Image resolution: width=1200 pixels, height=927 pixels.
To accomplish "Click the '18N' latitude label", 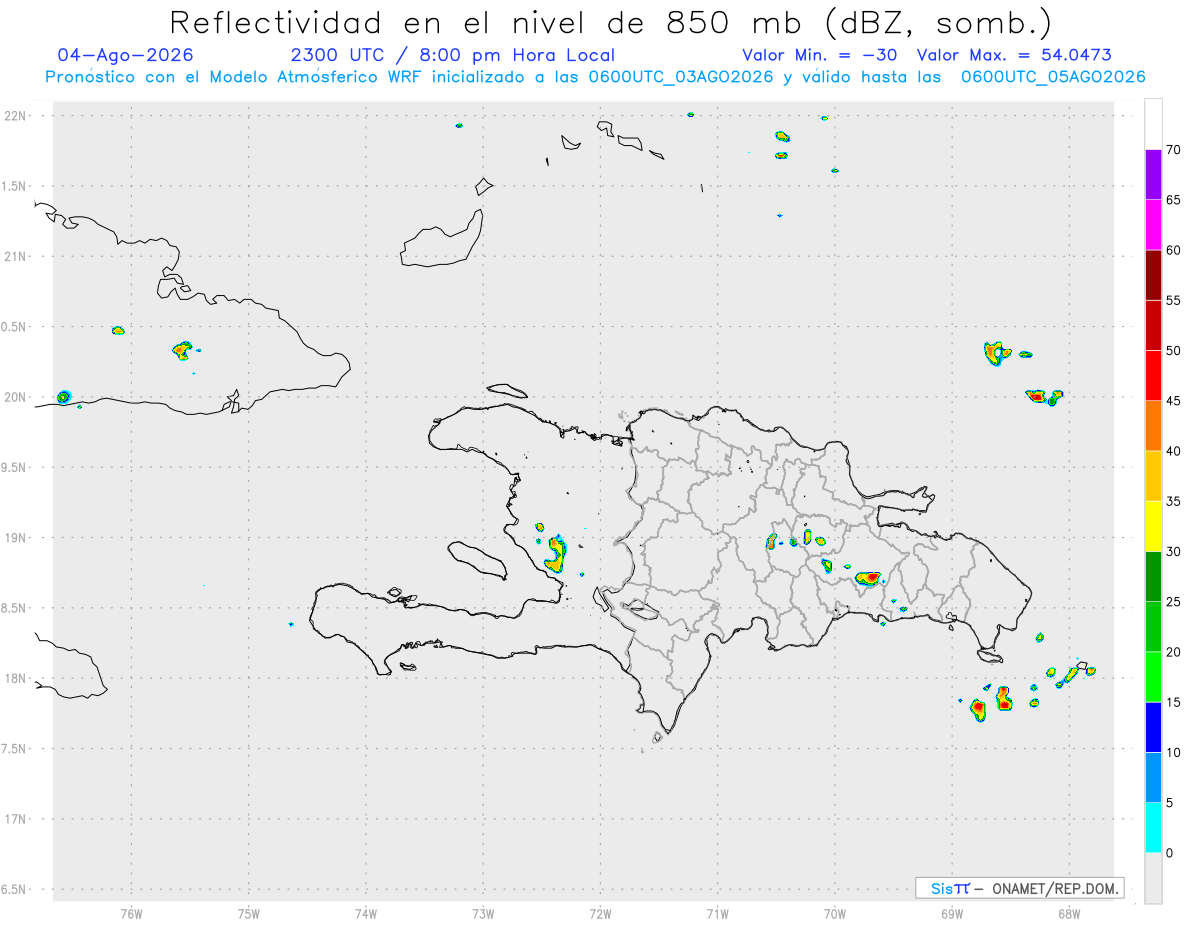I will click(15, 679).
